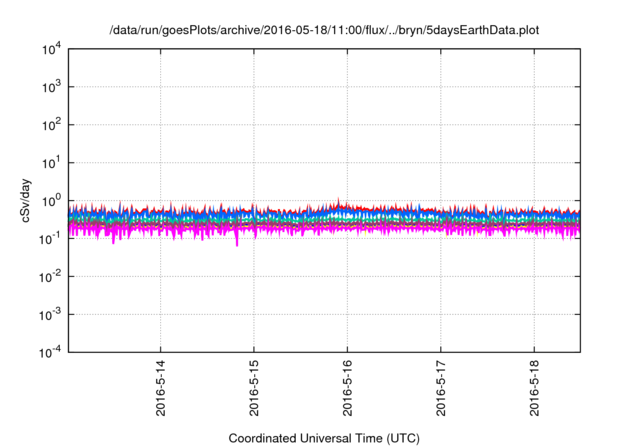Screen dimensions: 640x448
Task: Click the cSv/day y-axis label
Action: click(26, 200)
